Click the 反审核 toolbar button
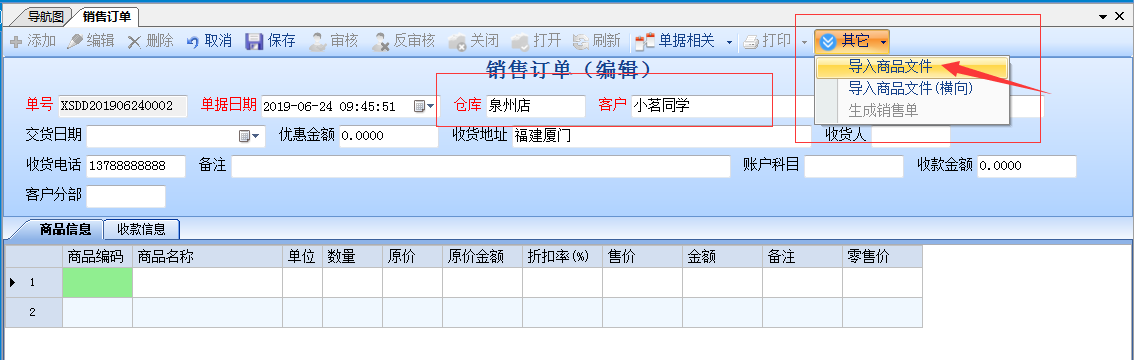The width and height of the screenshot is (1134, 360). pos(404,41)
